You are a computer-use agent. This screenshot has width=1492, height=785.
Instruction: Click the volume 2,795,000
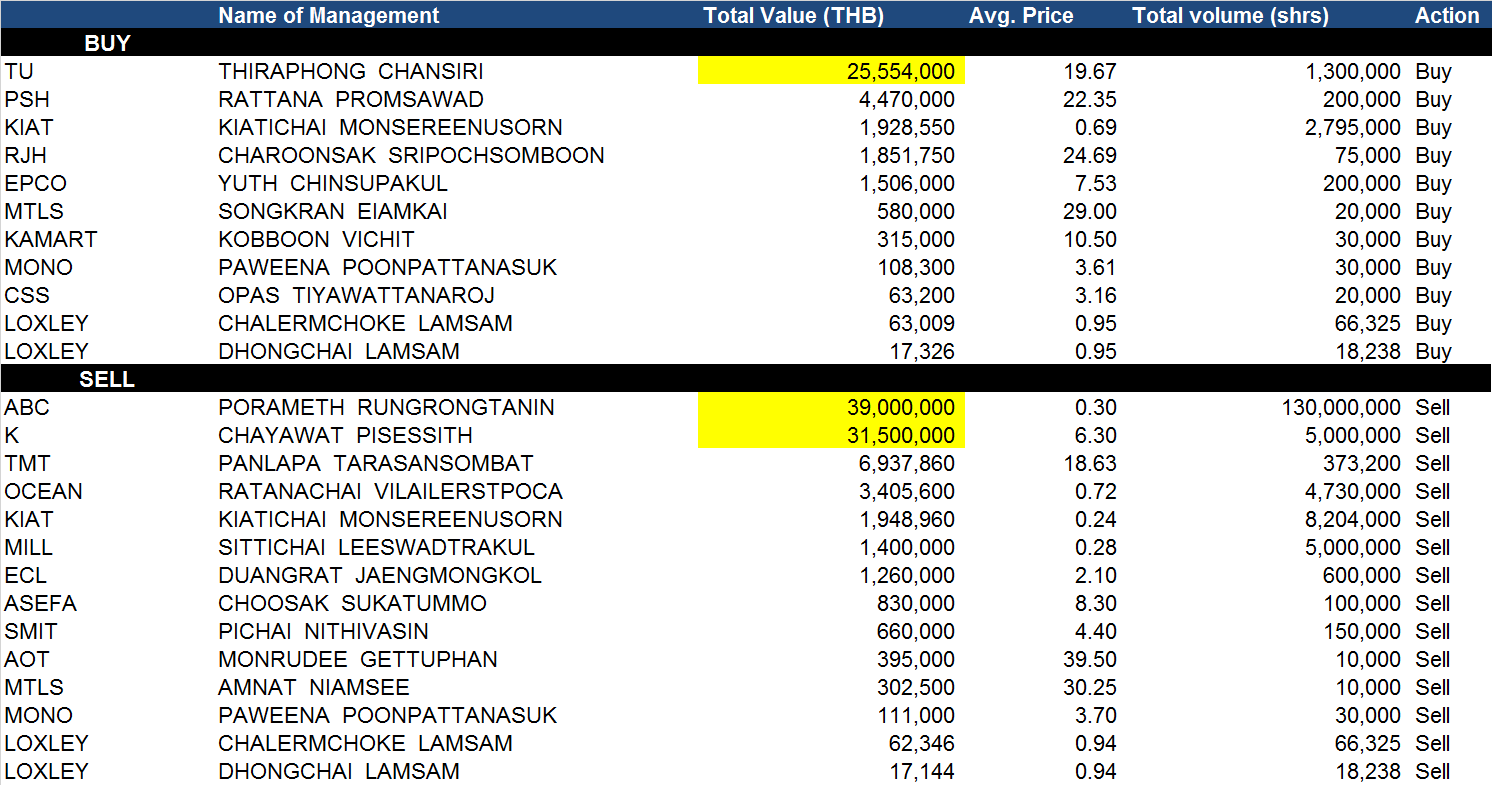[1352, 127]
